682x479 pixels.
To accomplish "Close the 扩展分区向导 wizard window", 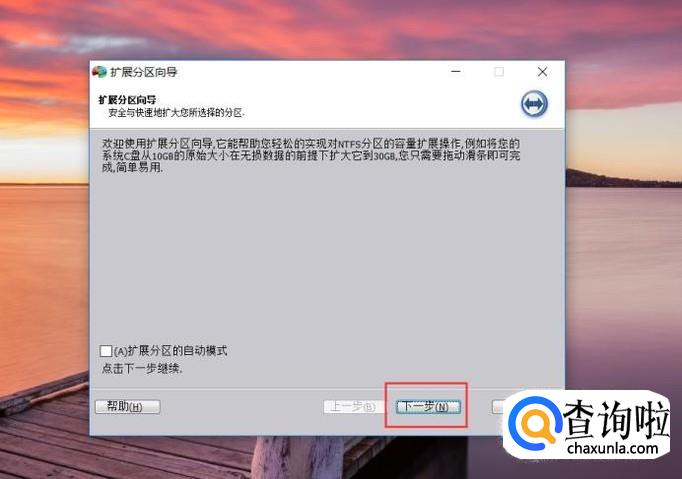I will [x=542, y=72].
